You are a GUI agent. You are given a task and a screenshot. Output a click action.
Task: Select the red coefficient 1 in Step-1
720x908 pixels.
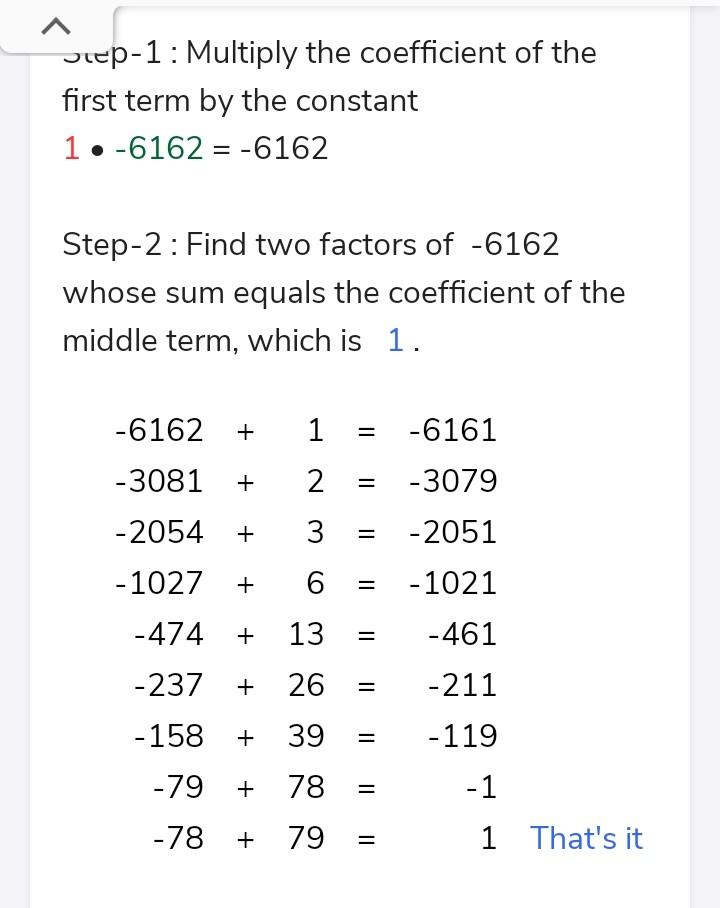(71, 149)
